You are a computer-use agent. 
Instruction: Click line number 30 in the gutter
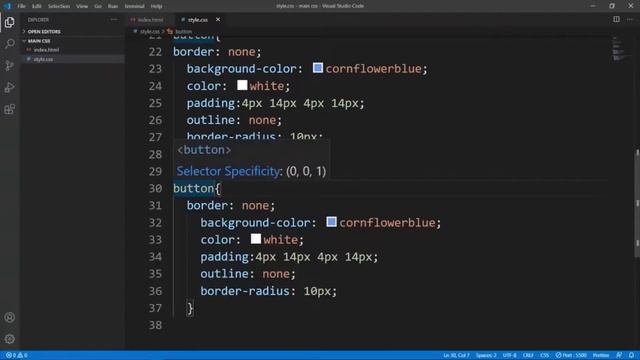coord(155,188)
